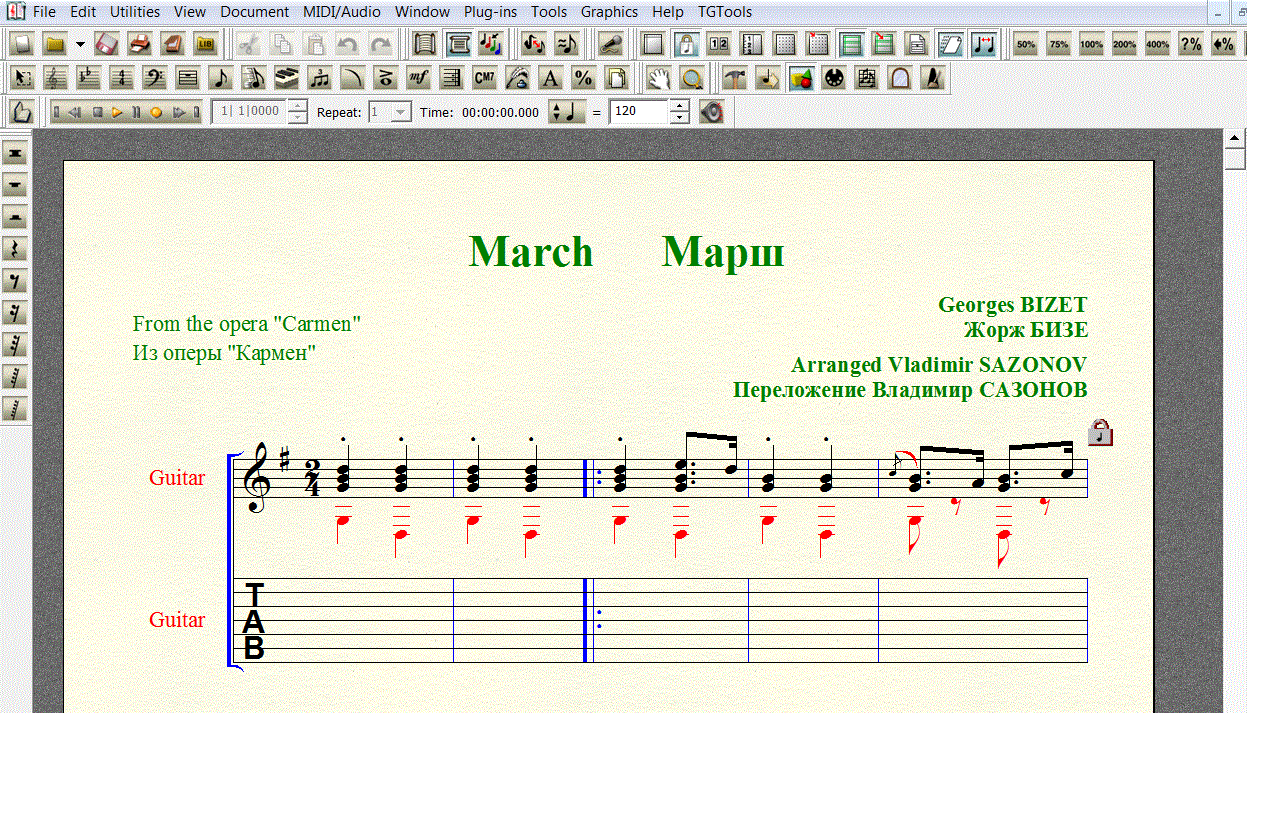Image resolution: width=1274 pixels, height=813 pixels.
Task: Open the Repeat count dropdown
Action: click(x=400, y=112)
